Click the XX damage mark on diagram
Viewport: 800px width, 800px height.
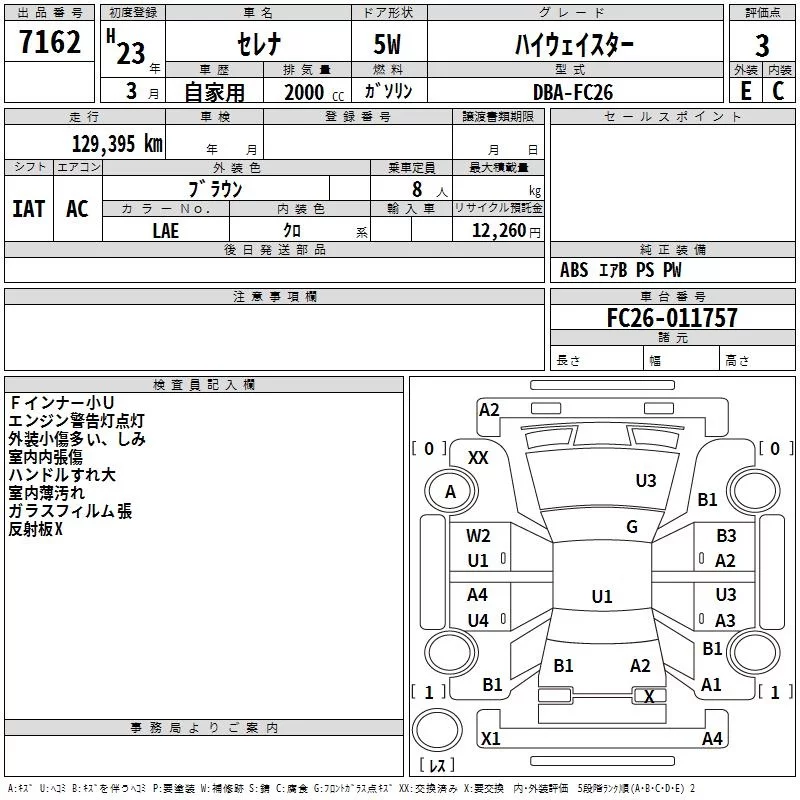[478, 457]
